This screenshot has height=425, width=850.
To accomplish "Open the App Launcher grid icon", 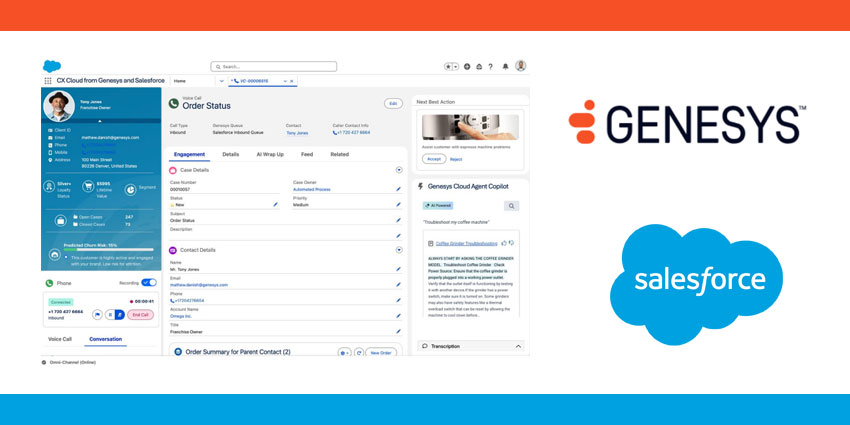I will pyautogui.click(x=48, y=81).
